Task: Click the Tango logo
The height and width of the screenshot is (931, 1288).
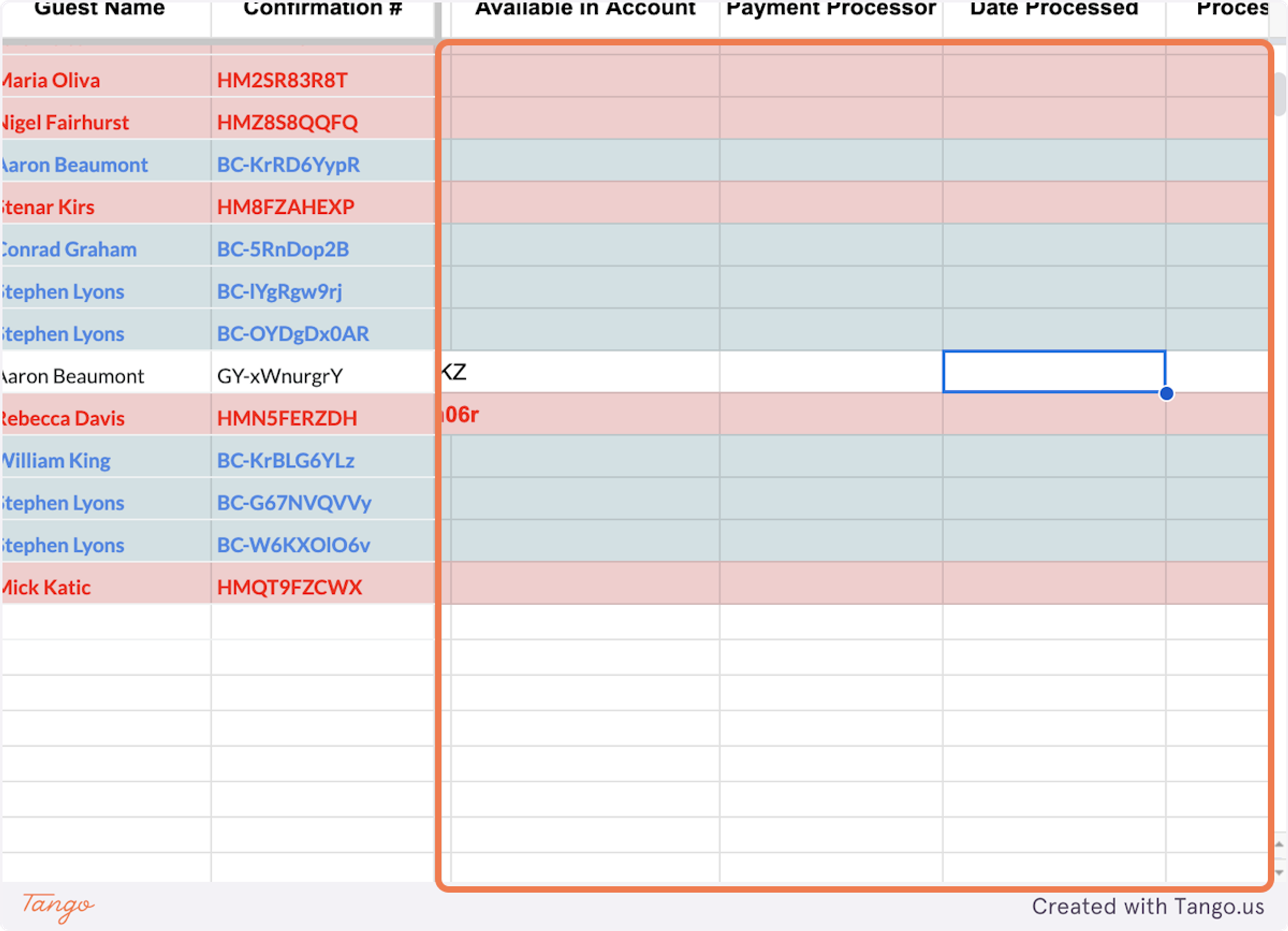Action: point(58,906)
